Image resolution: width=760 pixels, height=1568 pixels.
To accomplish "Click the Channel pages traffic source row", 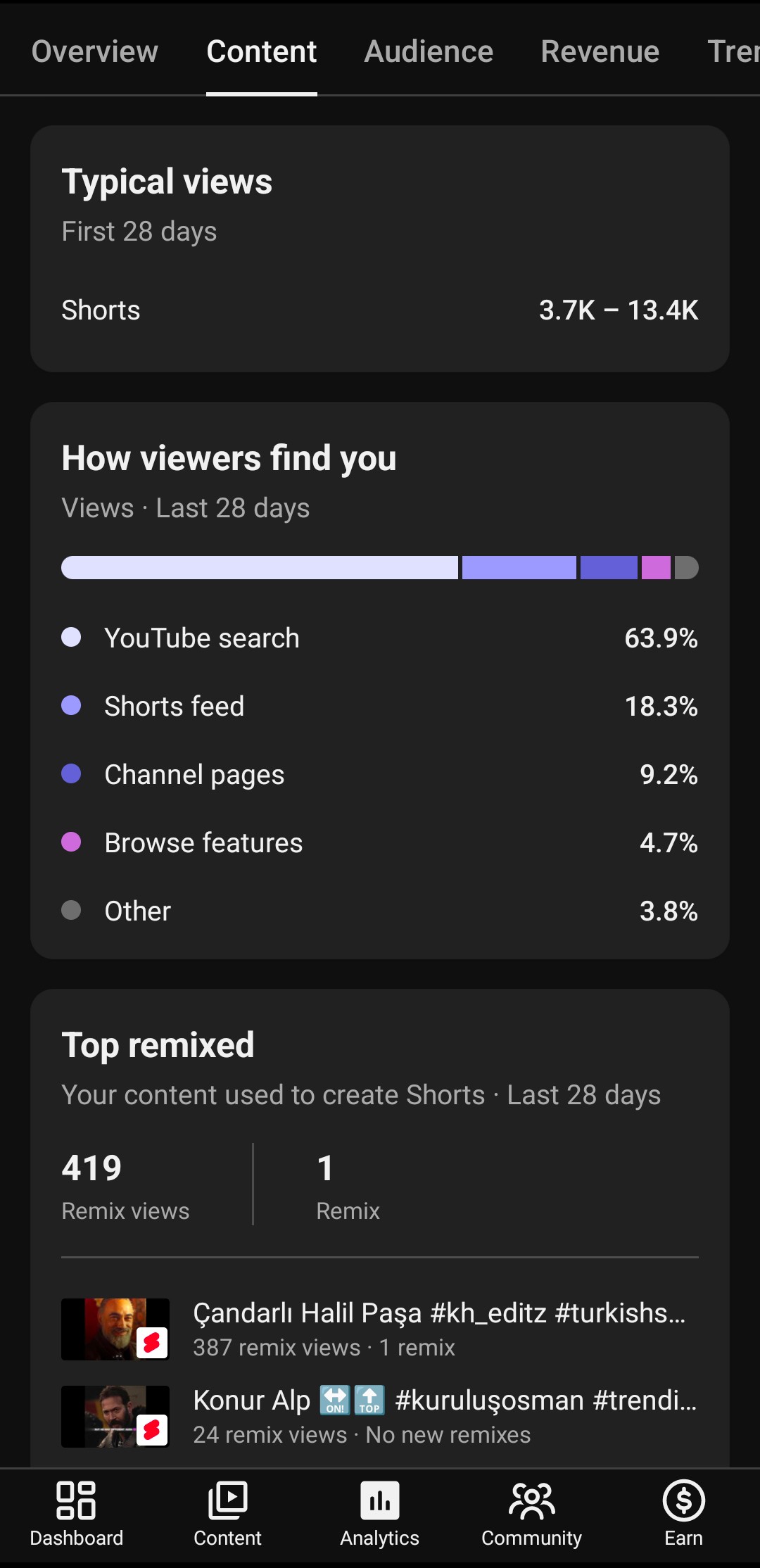I will pos(380,774).
